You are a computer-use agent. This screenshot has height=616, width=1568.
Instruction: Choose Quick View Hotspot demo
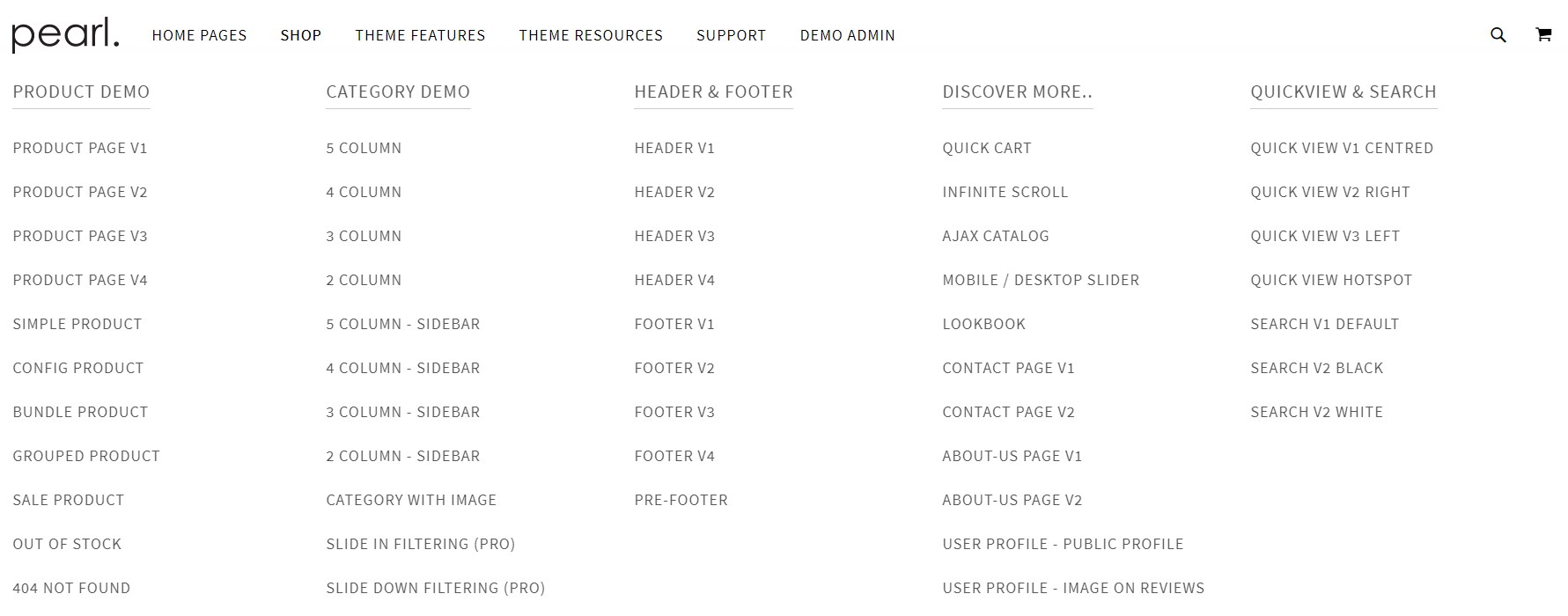pyautogui.click(x=1330, y=280)
